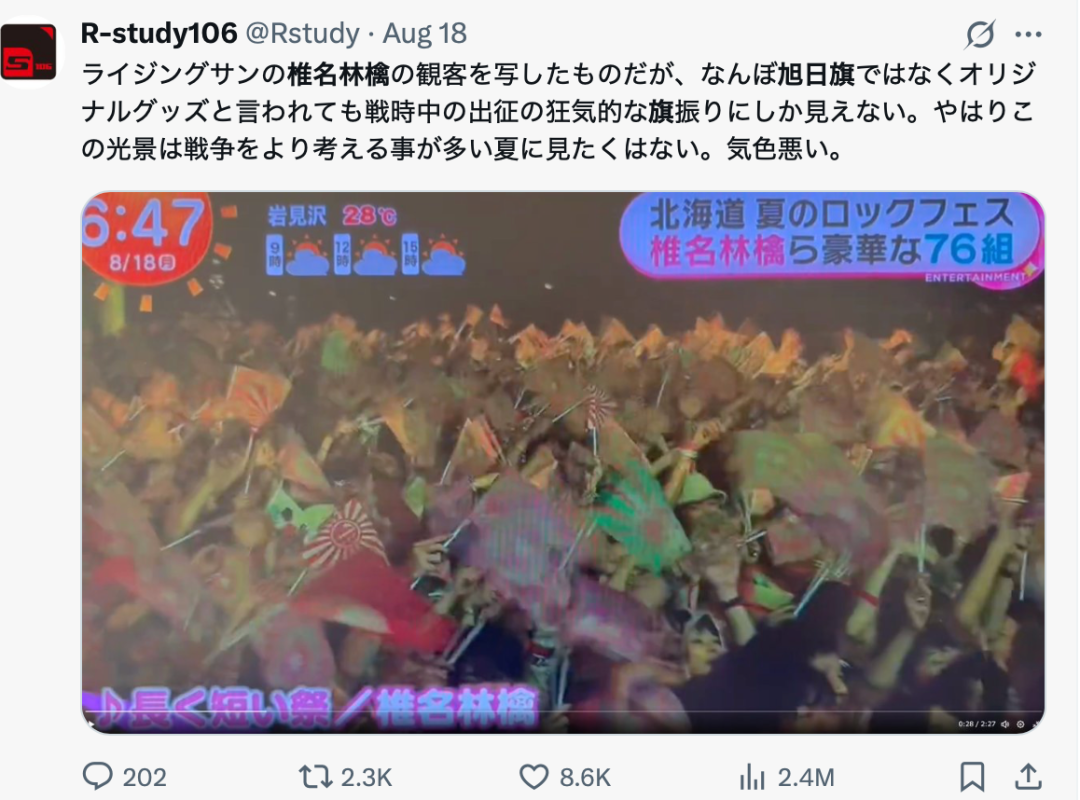Click the bold 椎名林檎 keyword in tweet
Viewport: 1080px width, 800px height.
pos(338,74)
